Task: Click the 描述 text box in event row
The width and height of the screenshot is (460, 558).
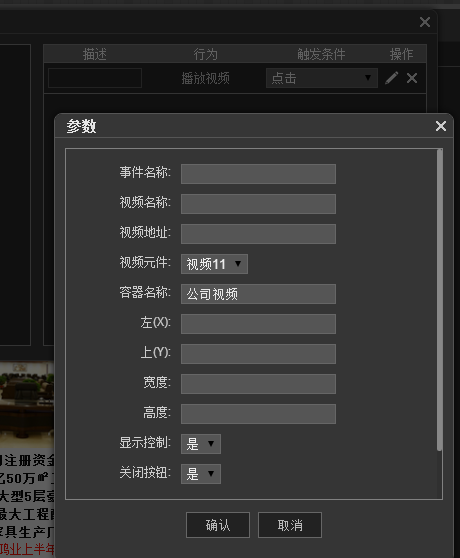Action: [x=95, y=78]
